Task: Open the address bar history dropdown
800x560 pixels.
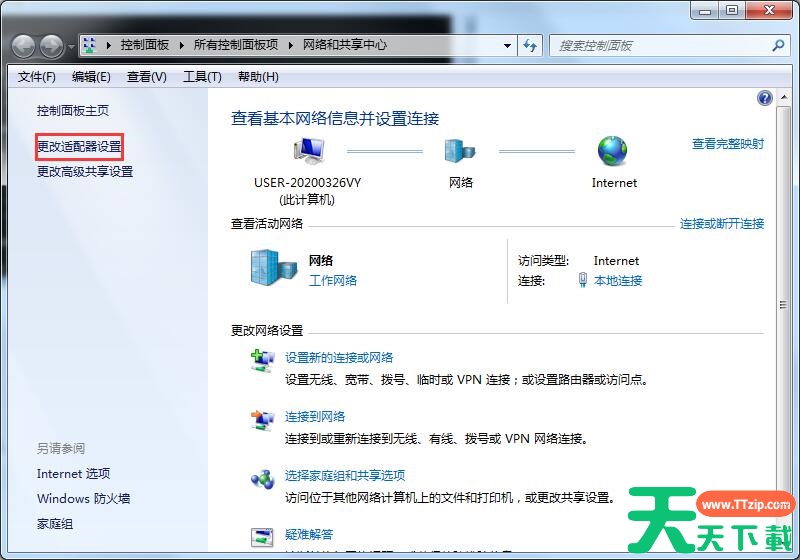Action: [x=507, y=45]
